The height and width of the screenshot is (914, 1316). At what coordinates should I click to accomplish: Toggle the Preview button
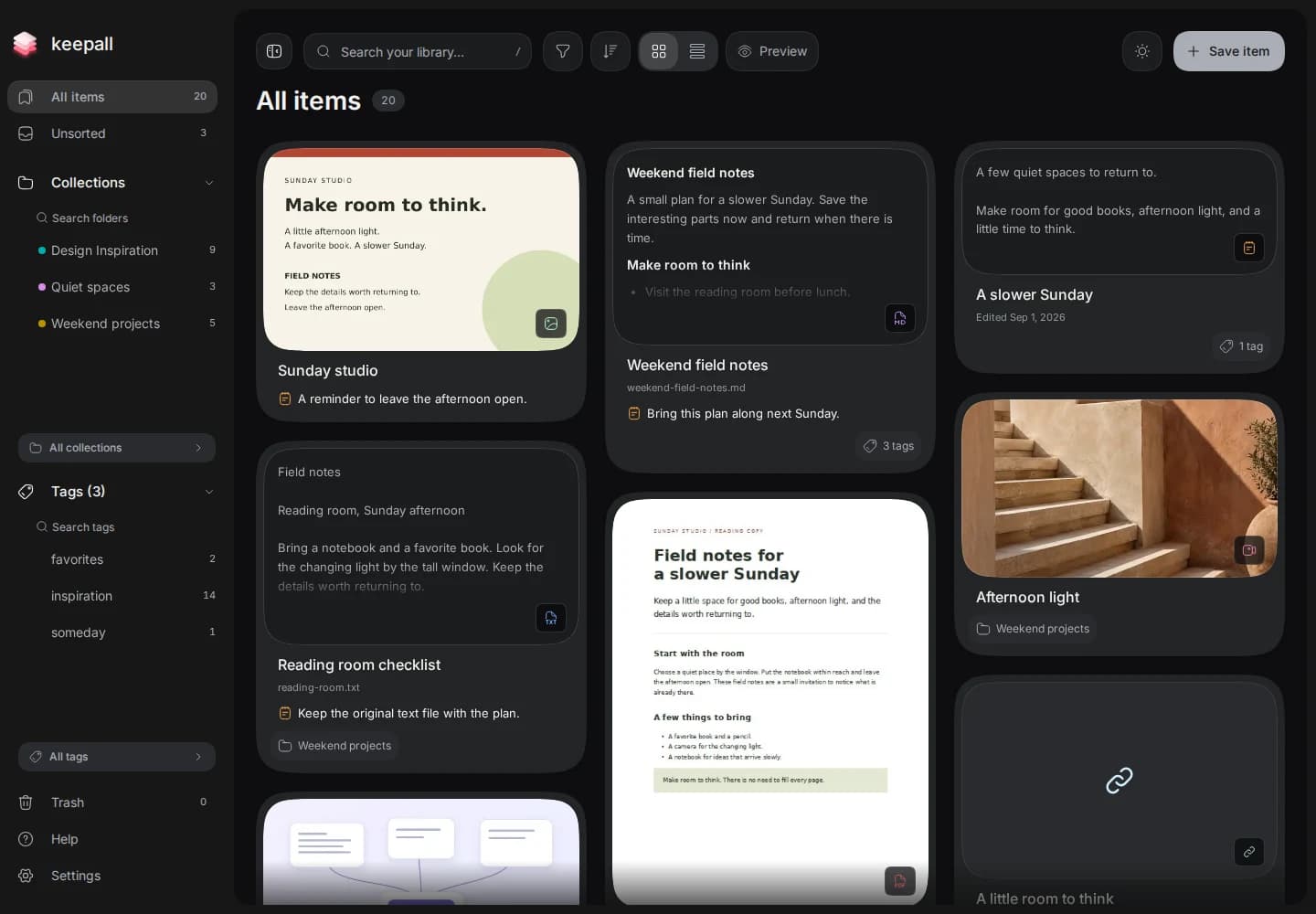click(772, 51)
